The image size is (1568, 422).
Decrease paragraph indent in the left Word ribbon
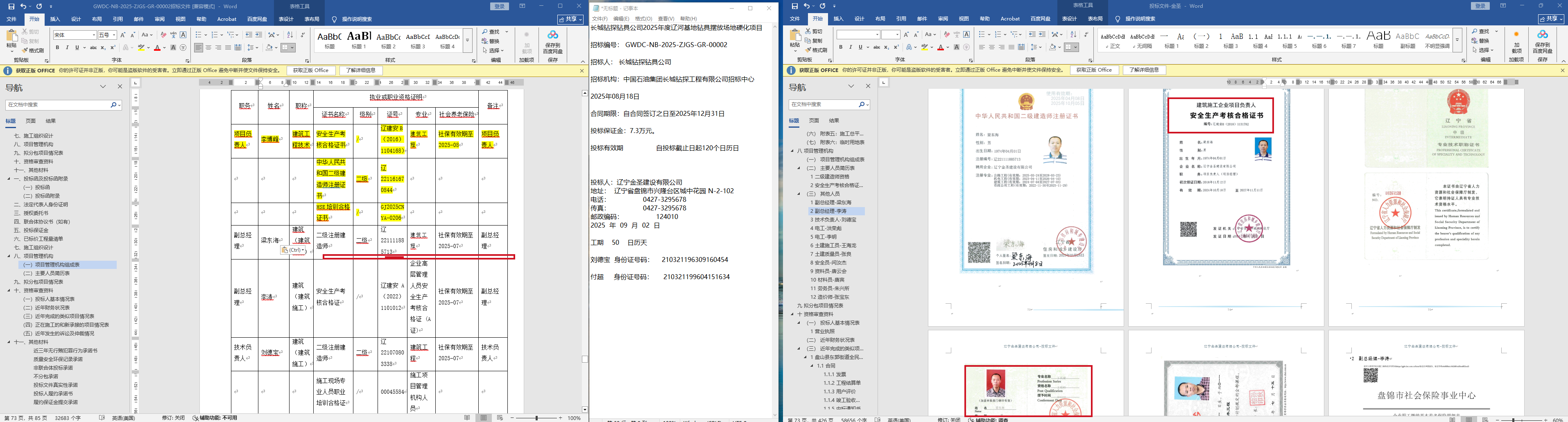tap(249, 35)
